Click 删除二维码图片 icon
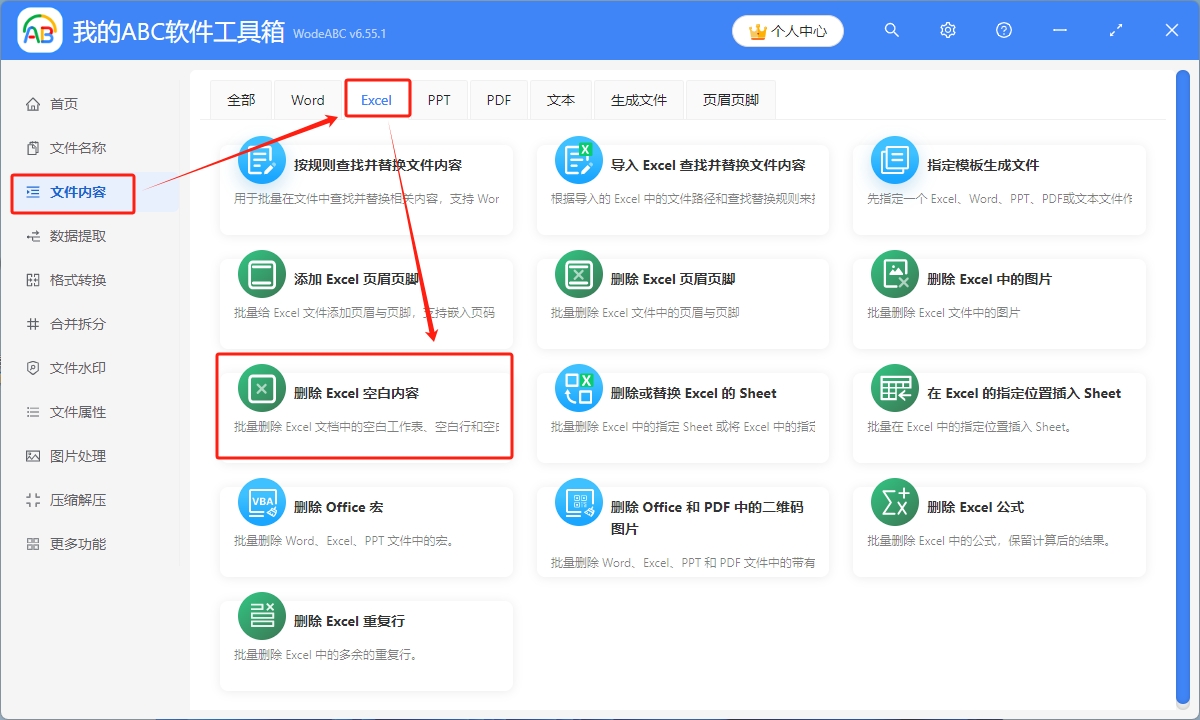The width and height of the screenshot is (1200, 720). pos(579,502)
